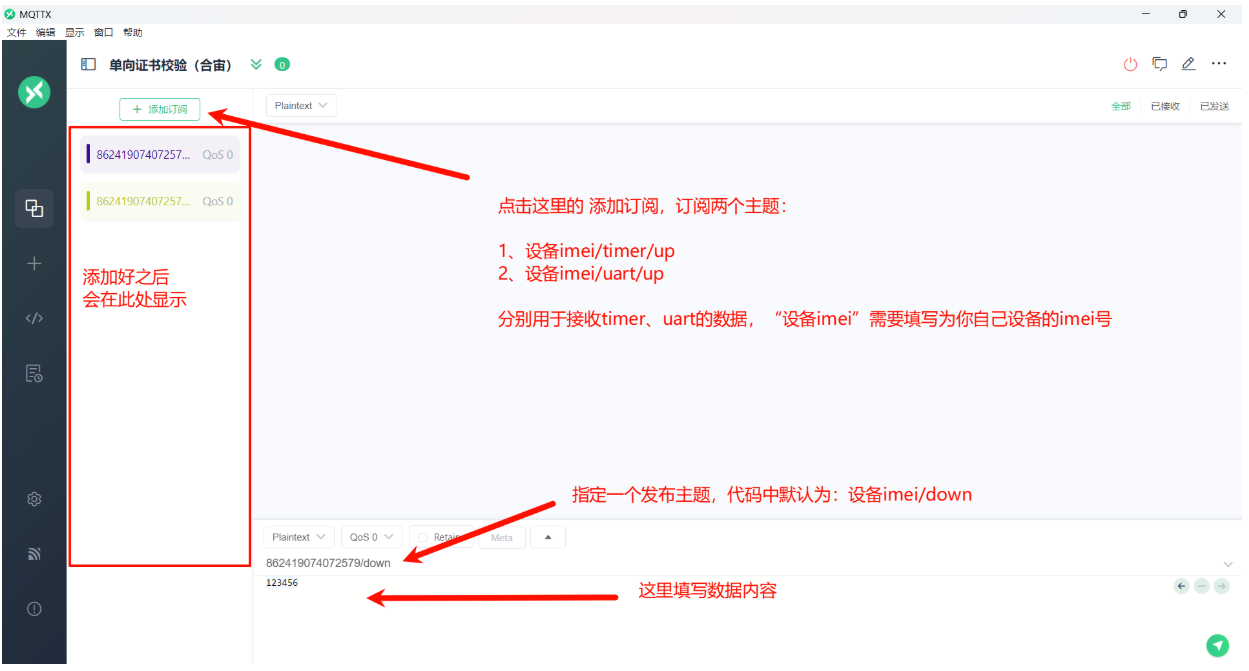Open the Script page code icon

pos(34,318)
